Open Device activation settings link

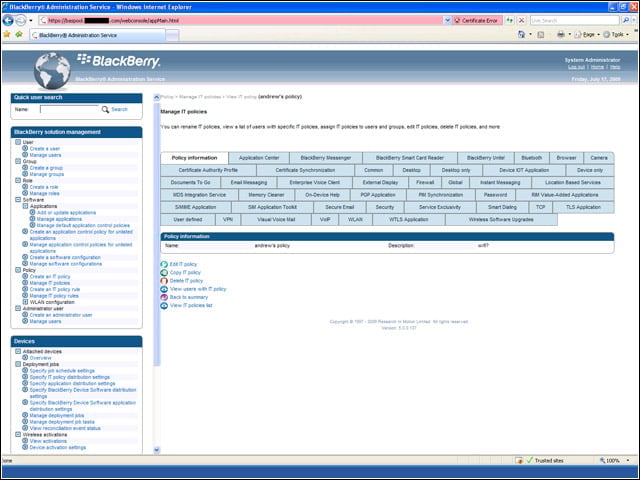coord(58,447)
